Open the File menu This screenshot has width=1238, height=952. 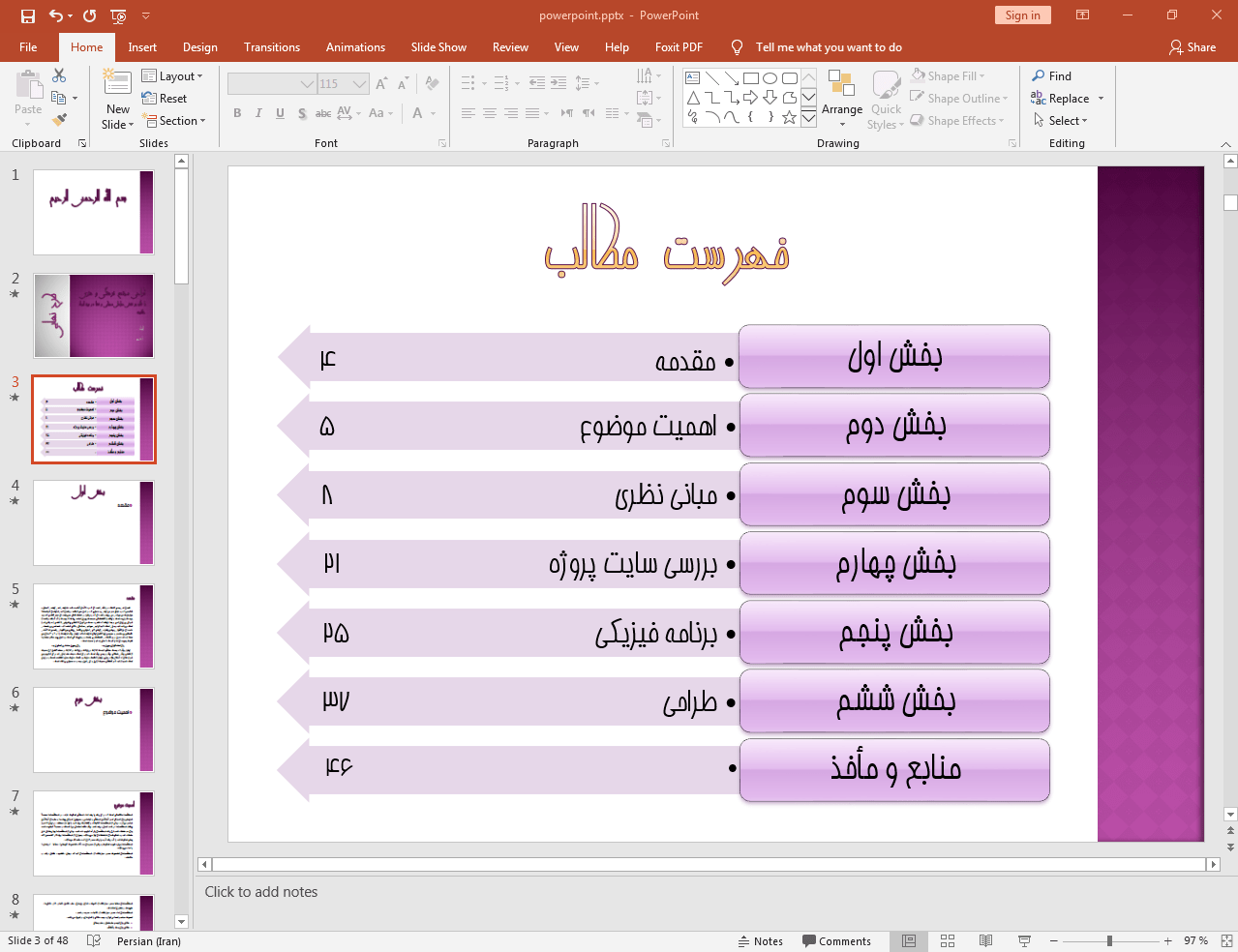coord(28,46)
